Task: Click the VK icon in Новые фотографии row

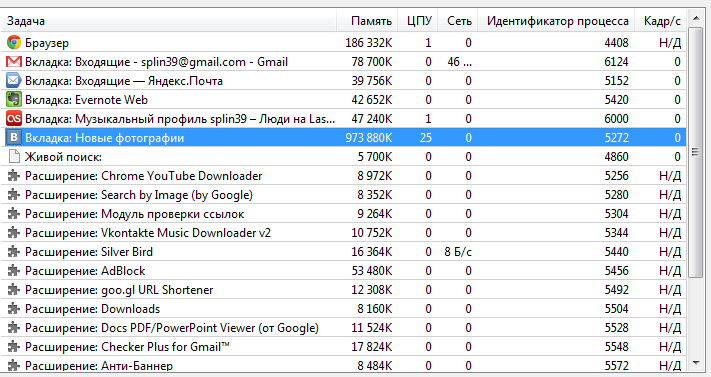Action: [14, 137]
